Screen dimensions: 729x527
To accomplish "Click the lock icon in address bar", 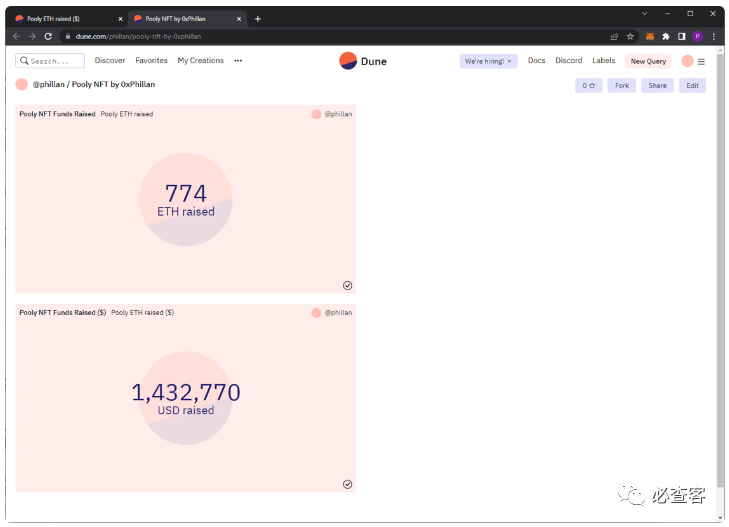I will point(68,36).
